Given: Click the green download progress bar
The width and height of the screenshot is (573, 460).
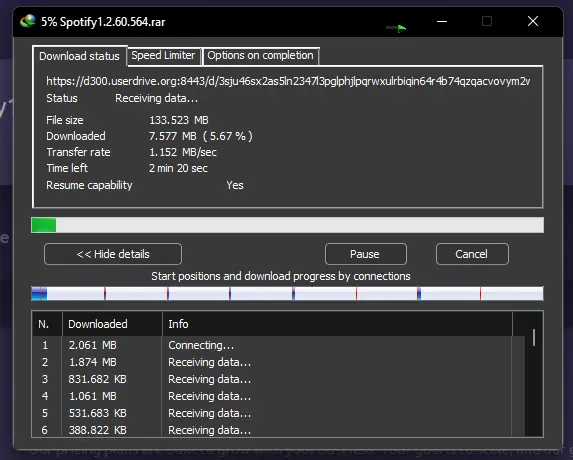Looking at the screenshot, I should (x=288, y=225).
